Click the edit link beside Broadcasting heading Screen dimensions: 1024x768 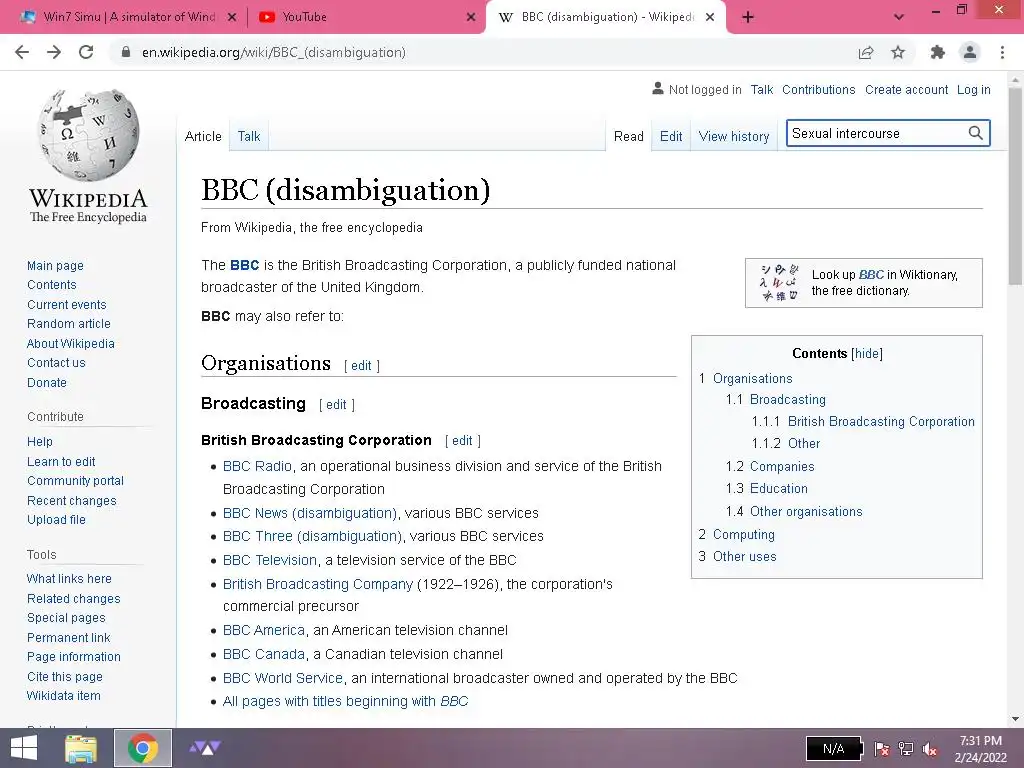click(336, 405)
